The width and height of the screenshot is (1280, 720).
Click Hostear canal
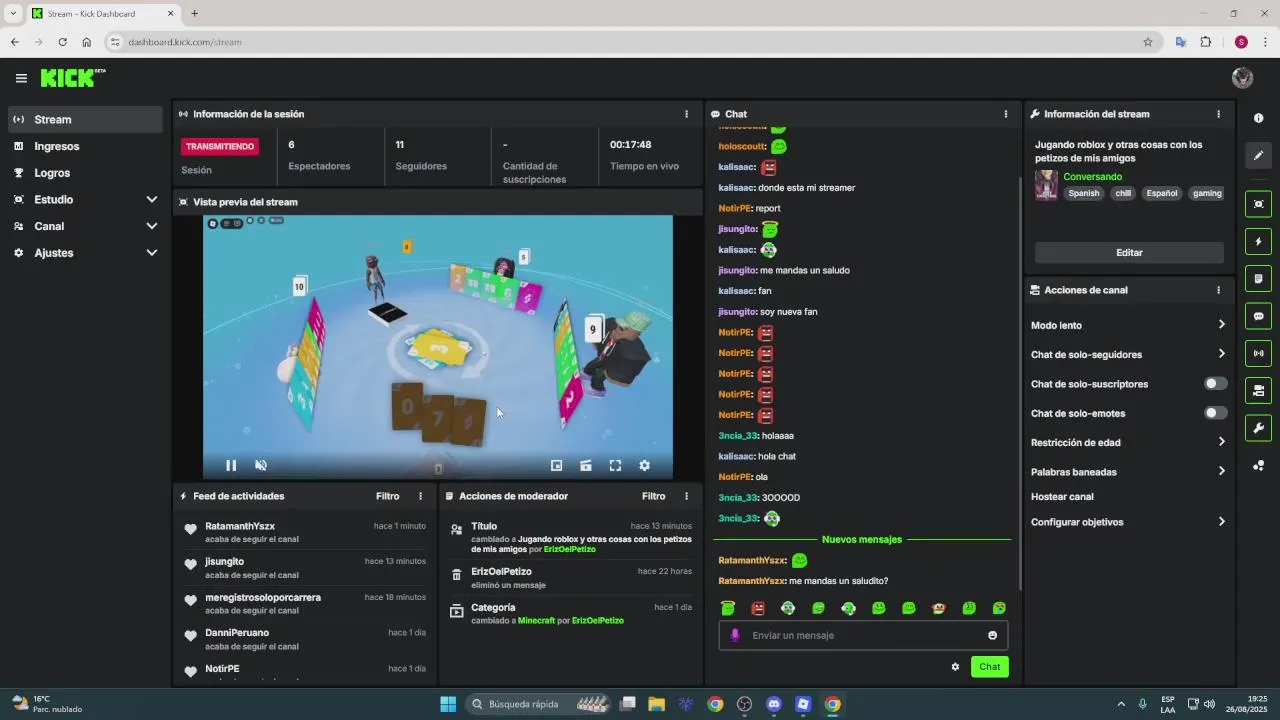[1062, 497]
